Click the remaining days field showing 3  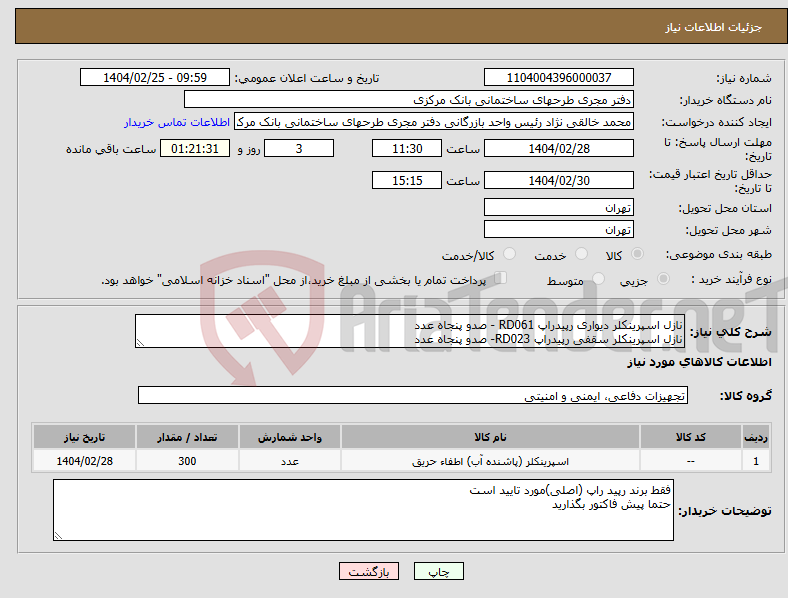299,148
